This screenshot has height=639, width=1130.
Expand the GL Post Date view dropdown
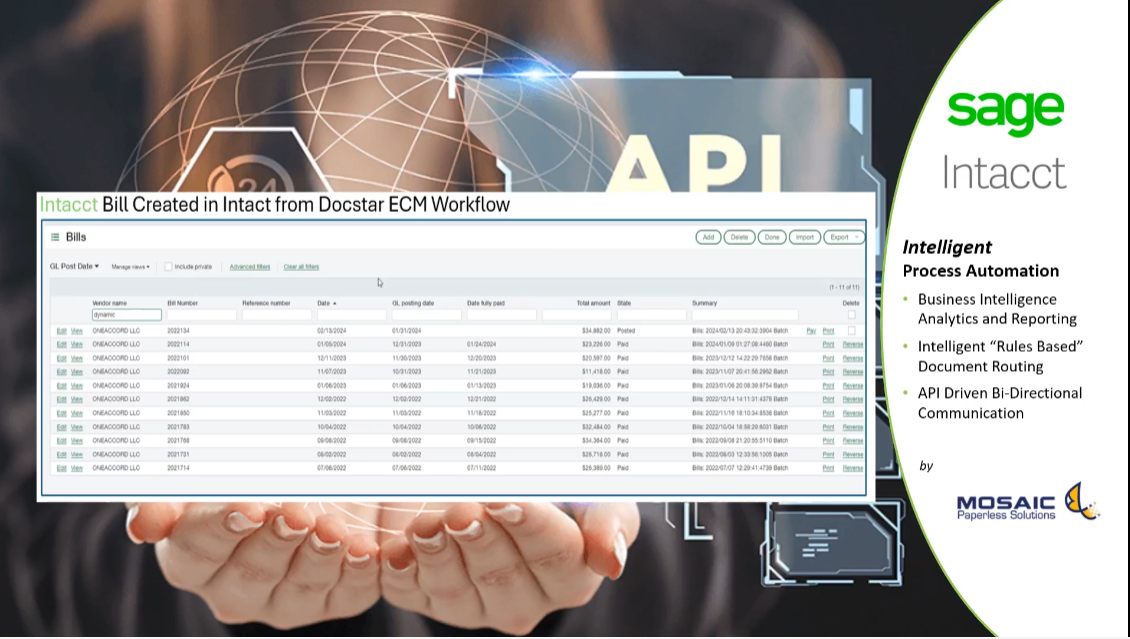click(x=74, y=267)
